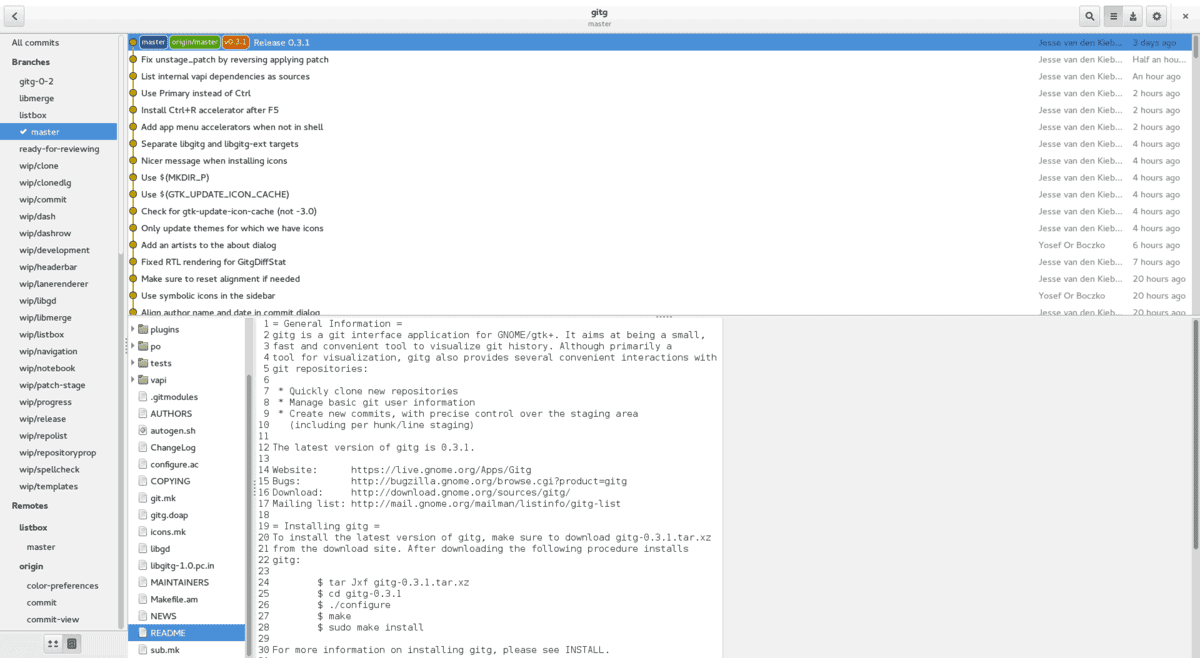Select the origin remote in Remotes
The width and height of the screenshot is (1200, 658).
pos(58,566)
